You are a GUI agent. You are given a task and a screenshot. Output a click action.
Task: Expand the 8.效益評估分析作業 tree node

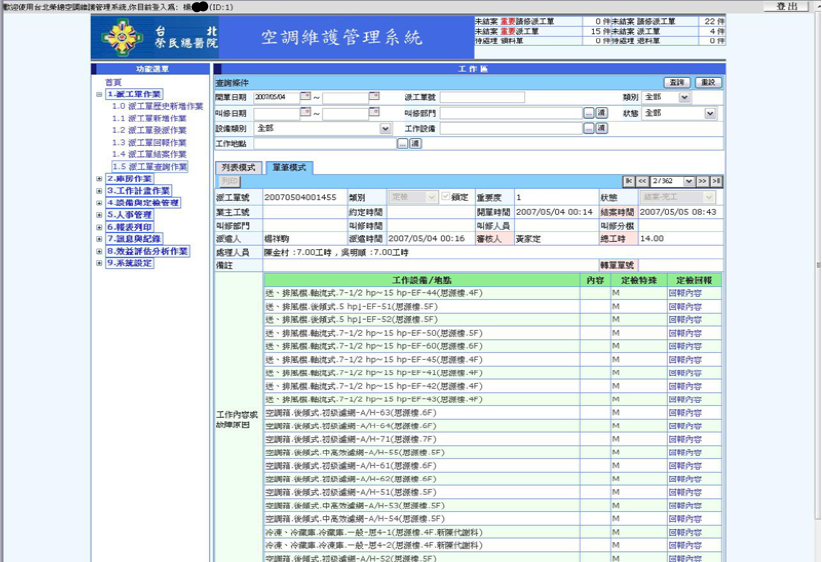tap(99, 251)
